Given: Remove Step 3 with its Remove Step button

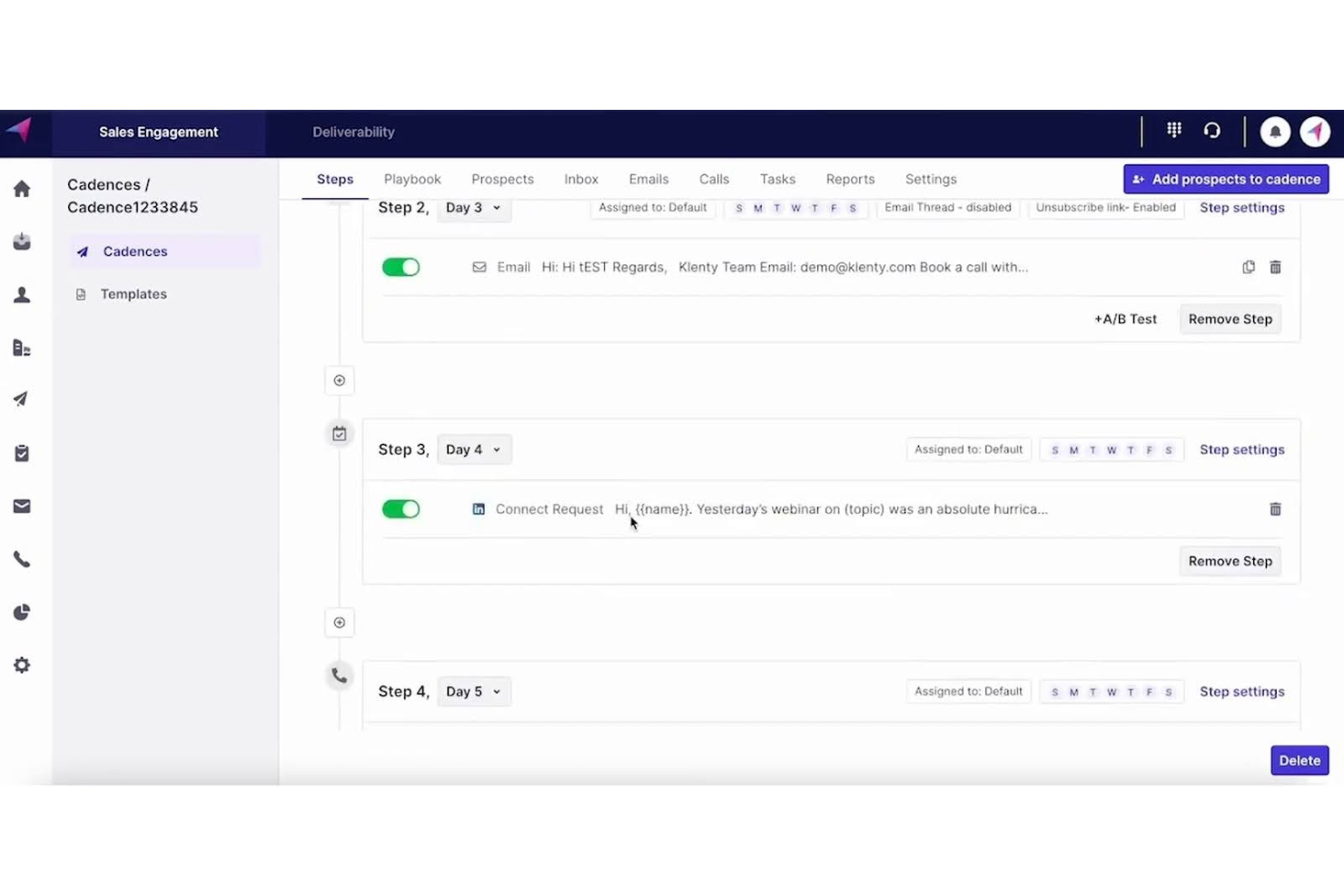Looking at the screenshot, I should click(x=1230, y=560).
